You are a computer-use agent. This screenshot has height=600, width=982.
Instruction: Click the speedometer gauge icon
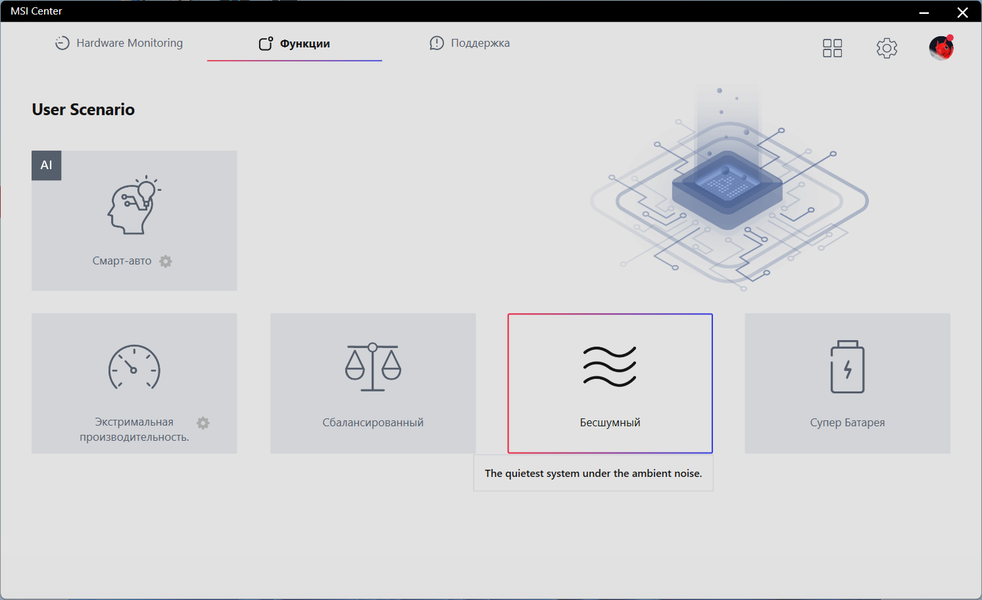pyautogui.click(x=134, y=368)
